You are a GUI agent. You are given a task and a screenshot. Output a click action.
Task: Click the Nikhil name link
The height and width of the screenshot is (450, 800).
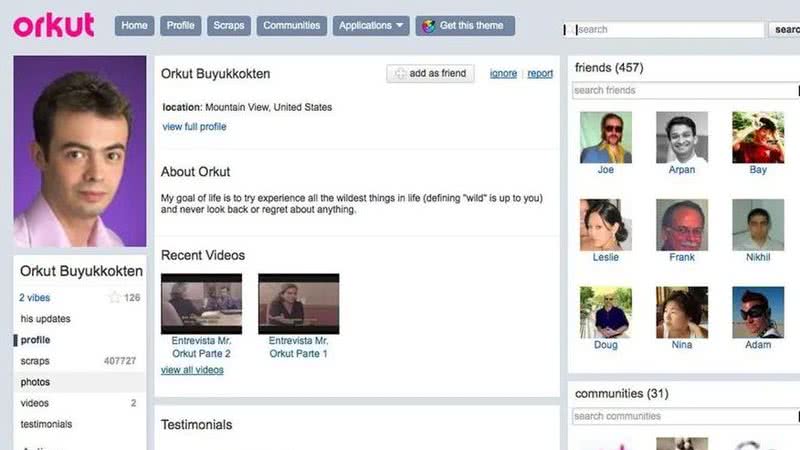758,257
